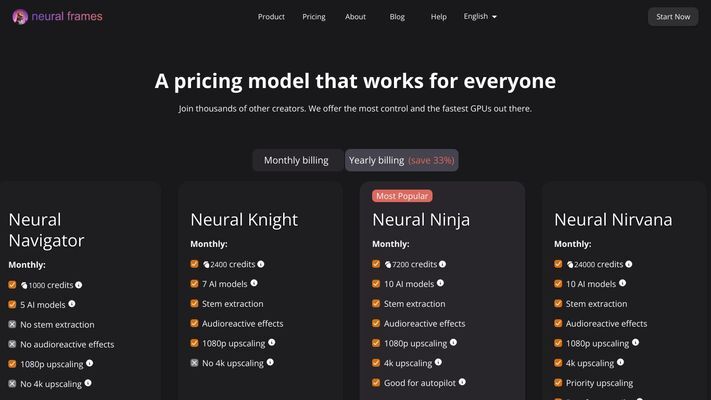Go to the Pricing page
The height and width of the screenshot is (400, 711).
point(314,17)
